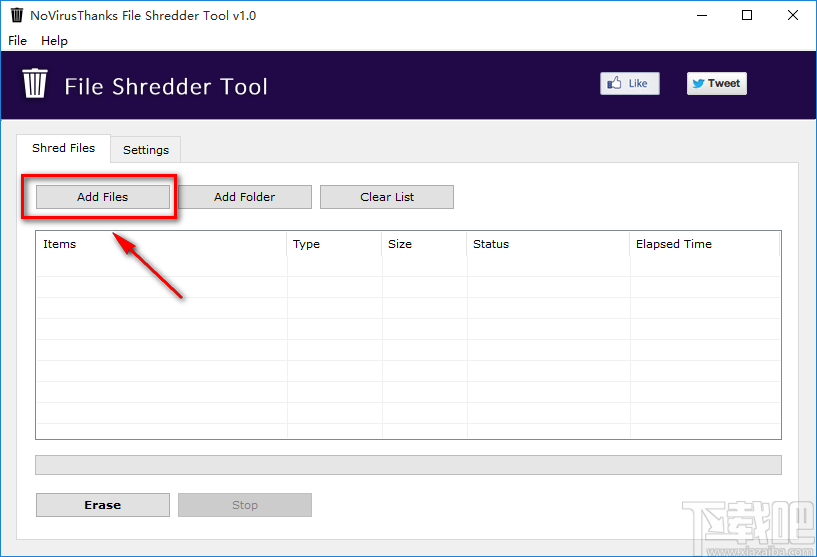The width and height of the screenshot is (817, 557).
Task: Open the Help menu
Action: point(54,41)
